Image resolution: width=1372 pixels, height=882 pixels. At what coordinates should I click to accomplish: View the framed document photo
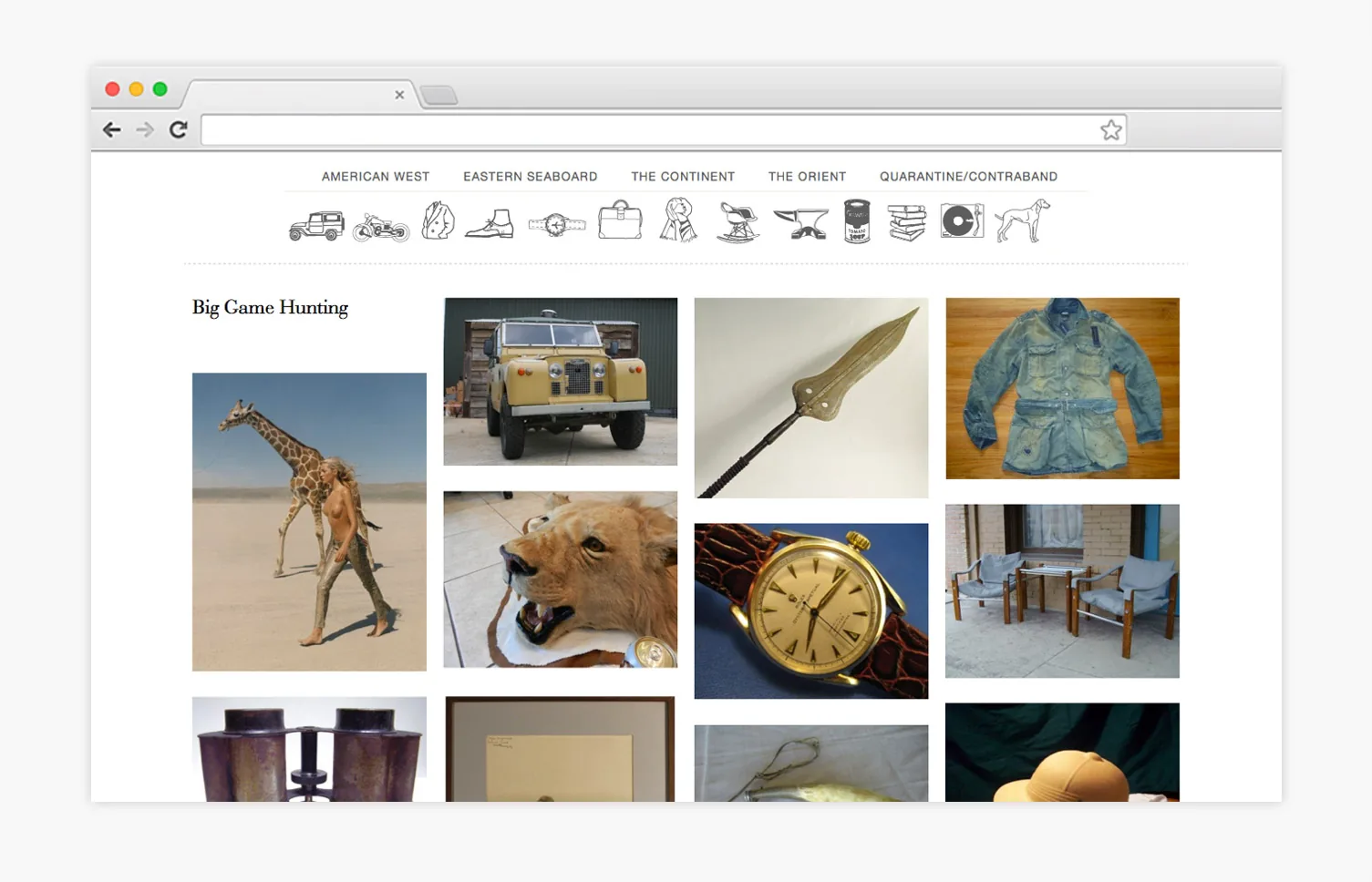[561, 750]
